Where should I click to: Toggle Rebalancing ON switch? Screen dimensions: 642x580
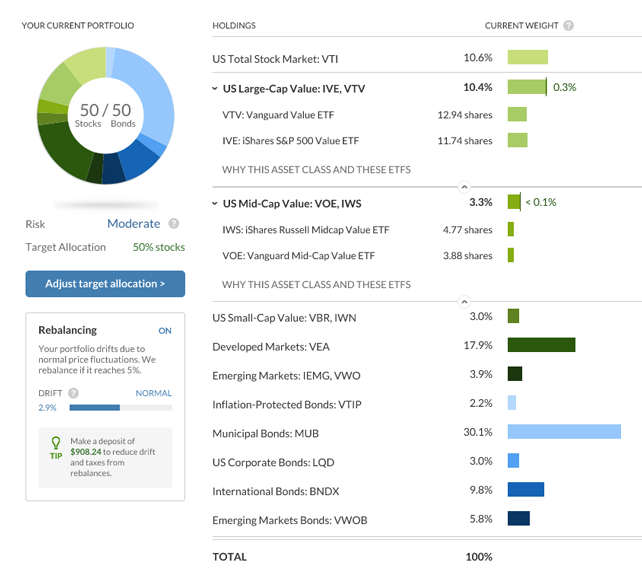[165, 331]
